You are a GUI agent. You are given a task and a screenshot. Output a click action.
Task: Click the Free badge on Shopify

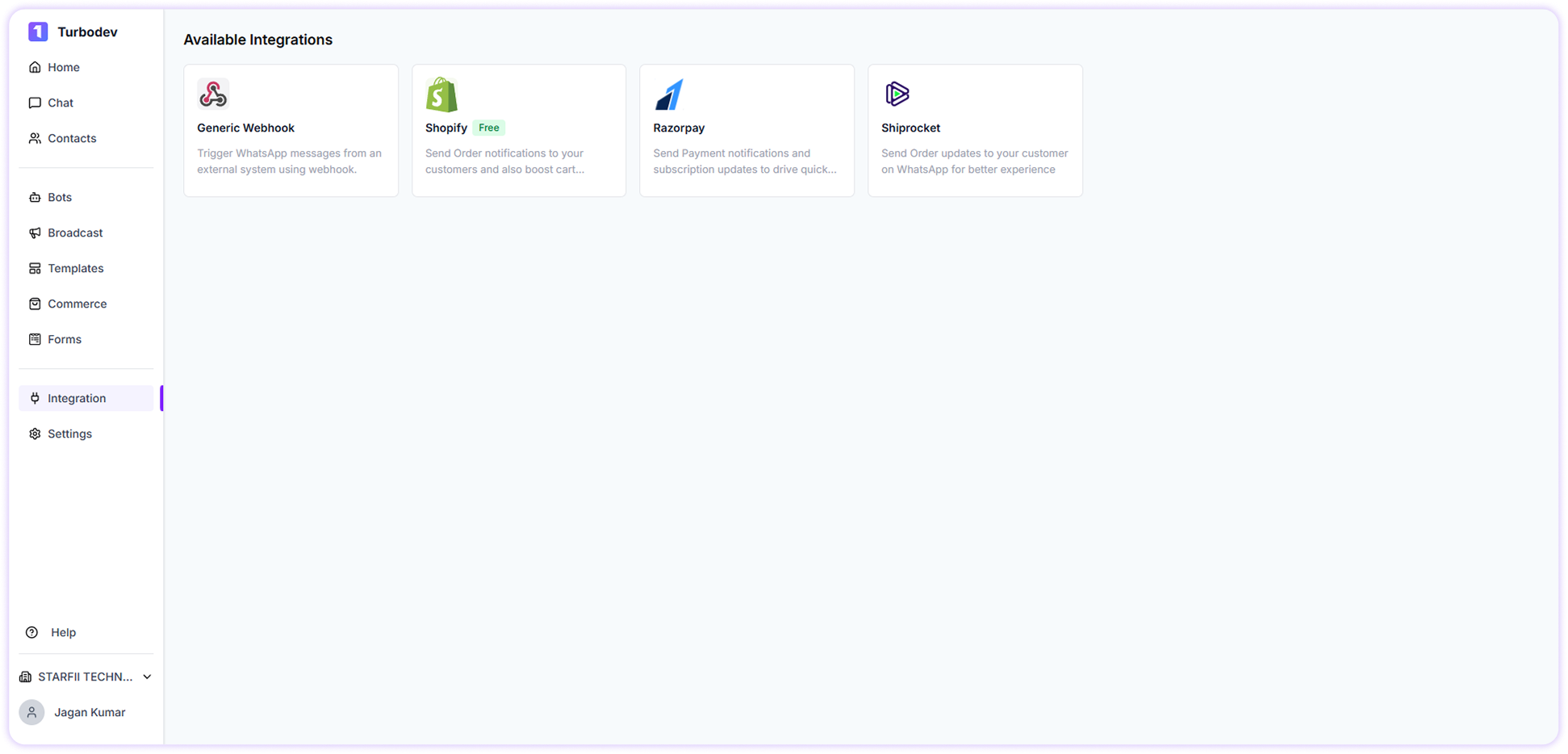pyautogui.click(x=488, y=128)
